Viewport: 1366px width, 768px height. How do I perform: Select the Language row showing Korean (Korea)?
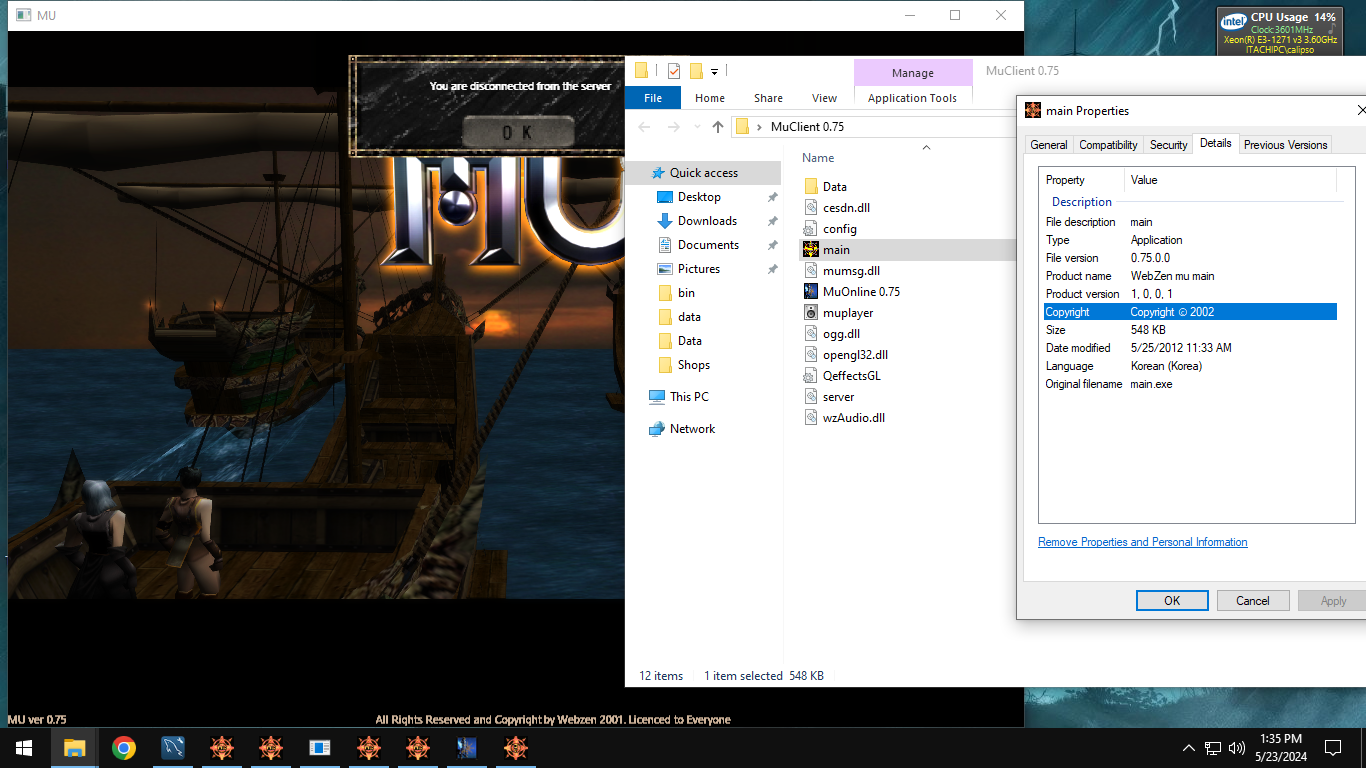coord(1190,366)
